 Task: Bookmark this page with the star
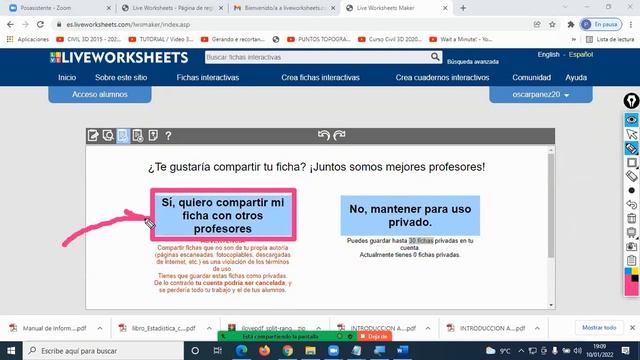[552, 24]
